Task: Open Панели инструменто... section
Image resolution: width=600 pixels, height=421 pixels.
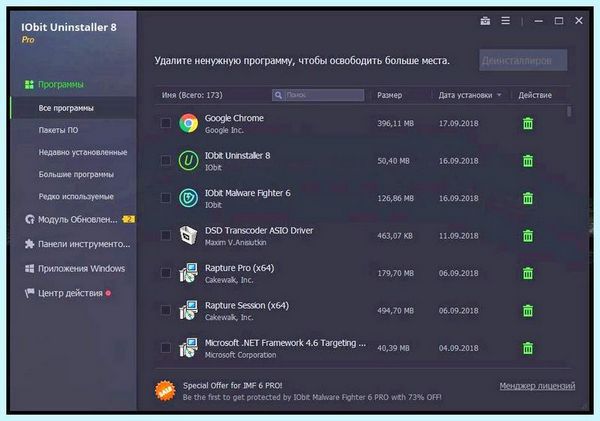Action: pyautogui.click(x=84, y=244)
